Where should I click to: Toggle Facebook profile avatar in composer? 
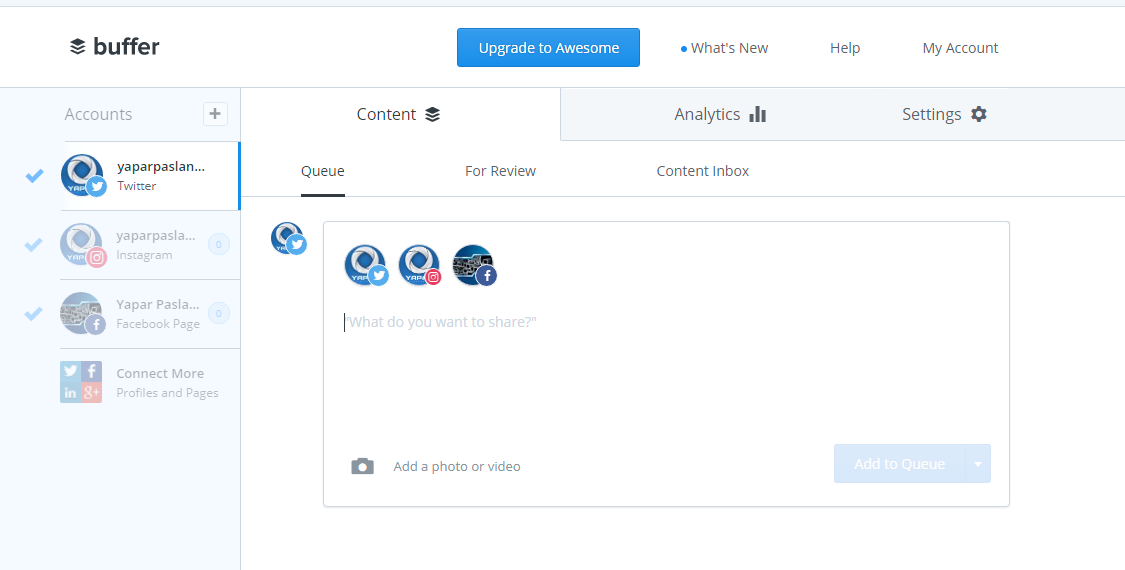[474, 266]
